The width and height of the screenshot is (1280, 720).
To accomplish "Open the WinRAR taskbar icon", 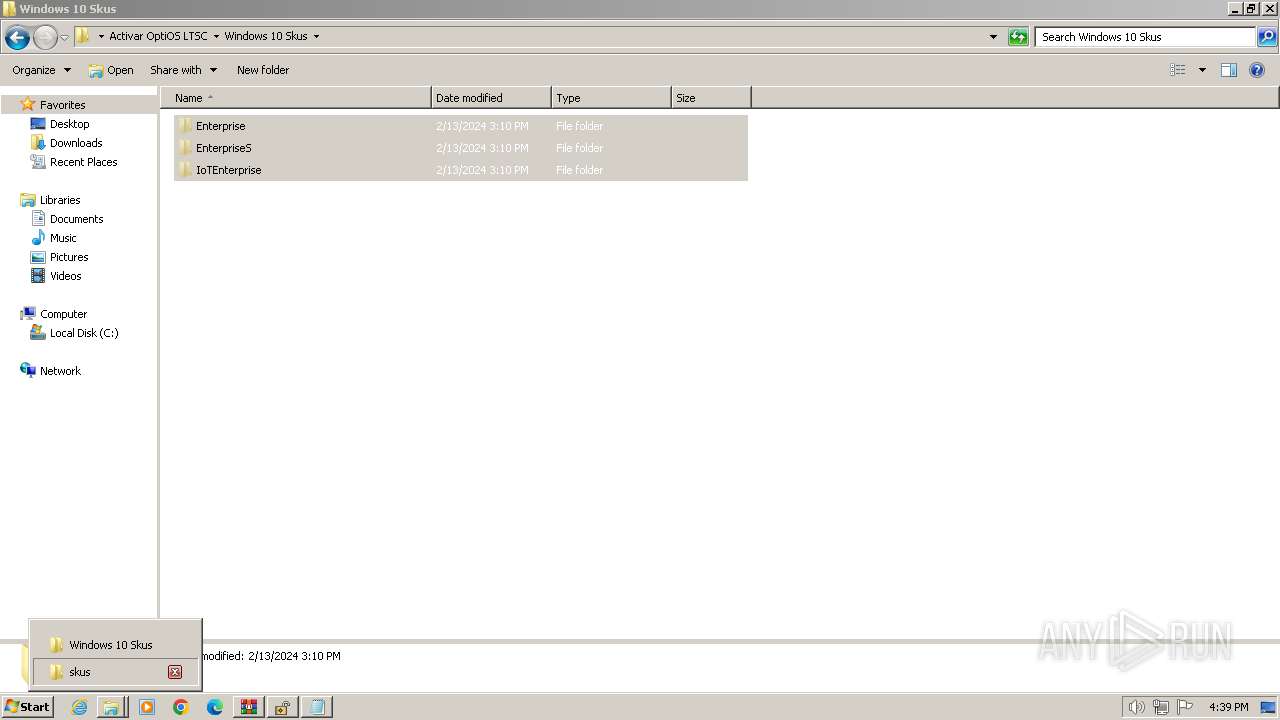I will tap(249, 707).
